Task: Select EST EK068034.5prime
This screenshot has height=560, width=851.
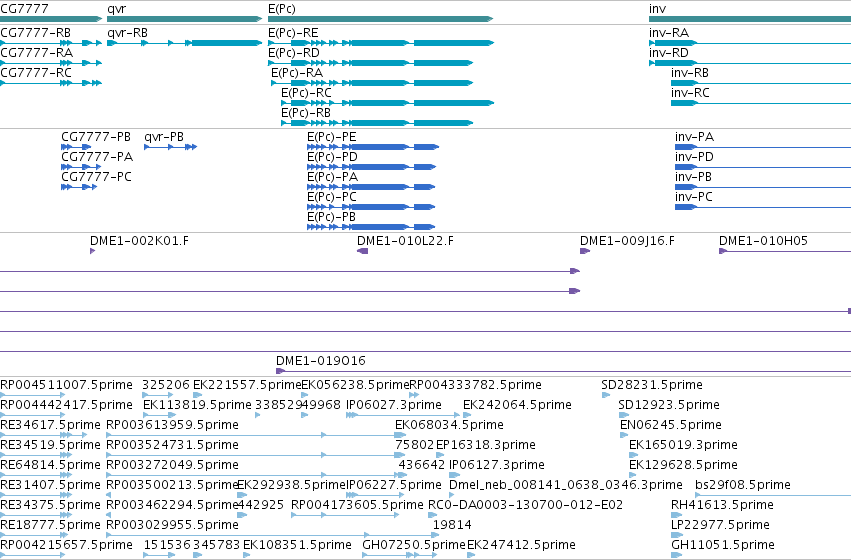Action: point(449,425)
